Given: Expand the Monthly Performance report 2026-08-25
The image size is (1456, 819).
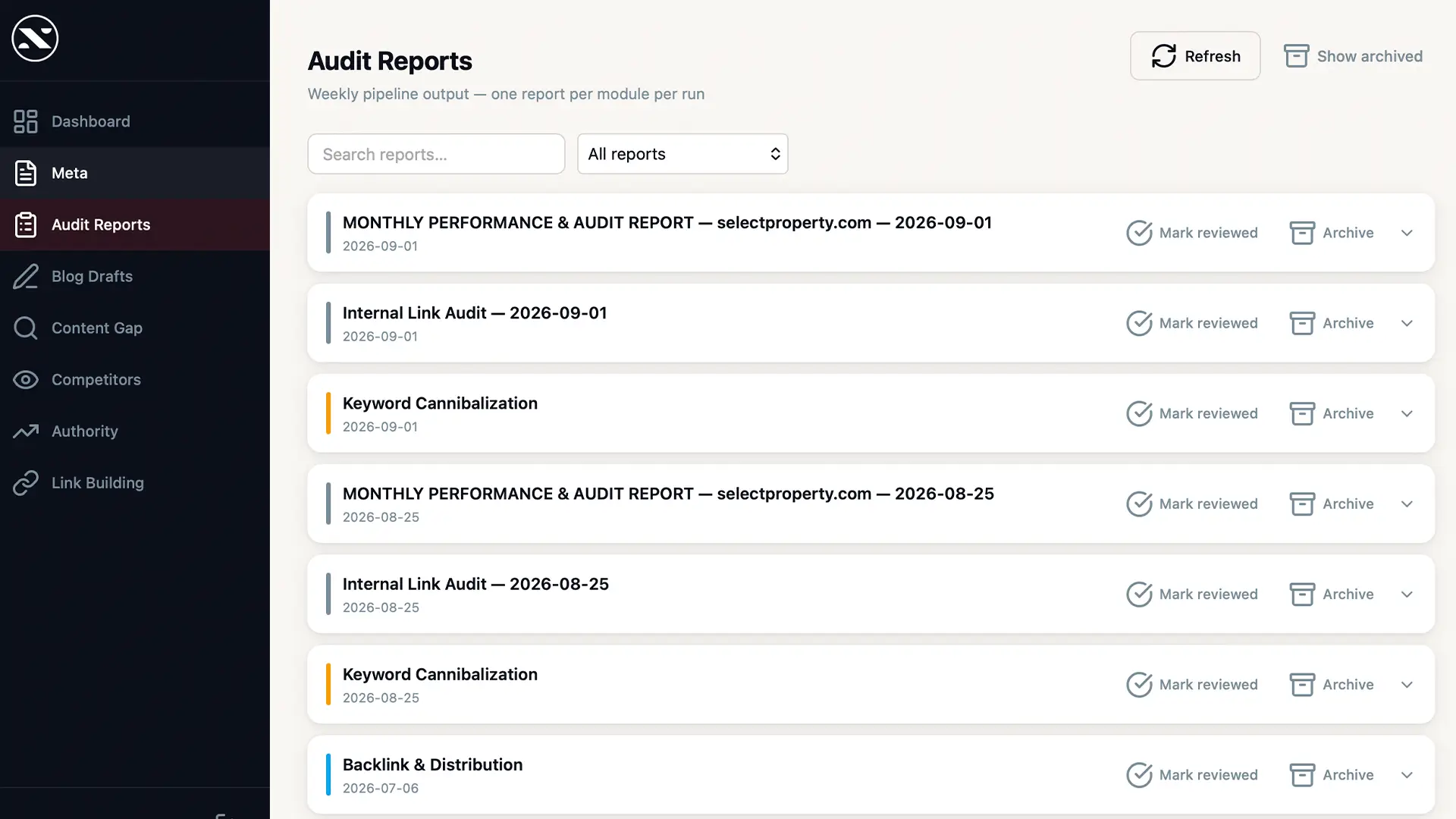Looking at the screenshot, I should tap(1407, 504).
